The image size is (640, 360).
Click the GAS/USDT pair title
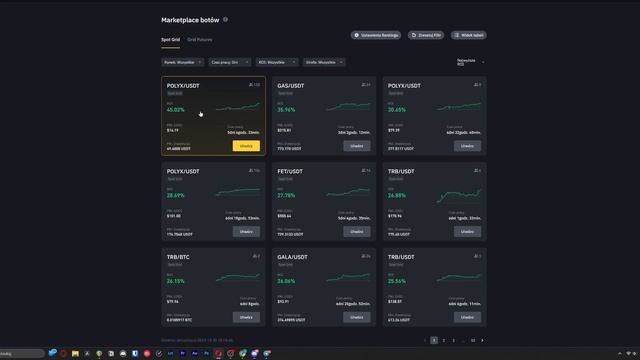point(291,86)
